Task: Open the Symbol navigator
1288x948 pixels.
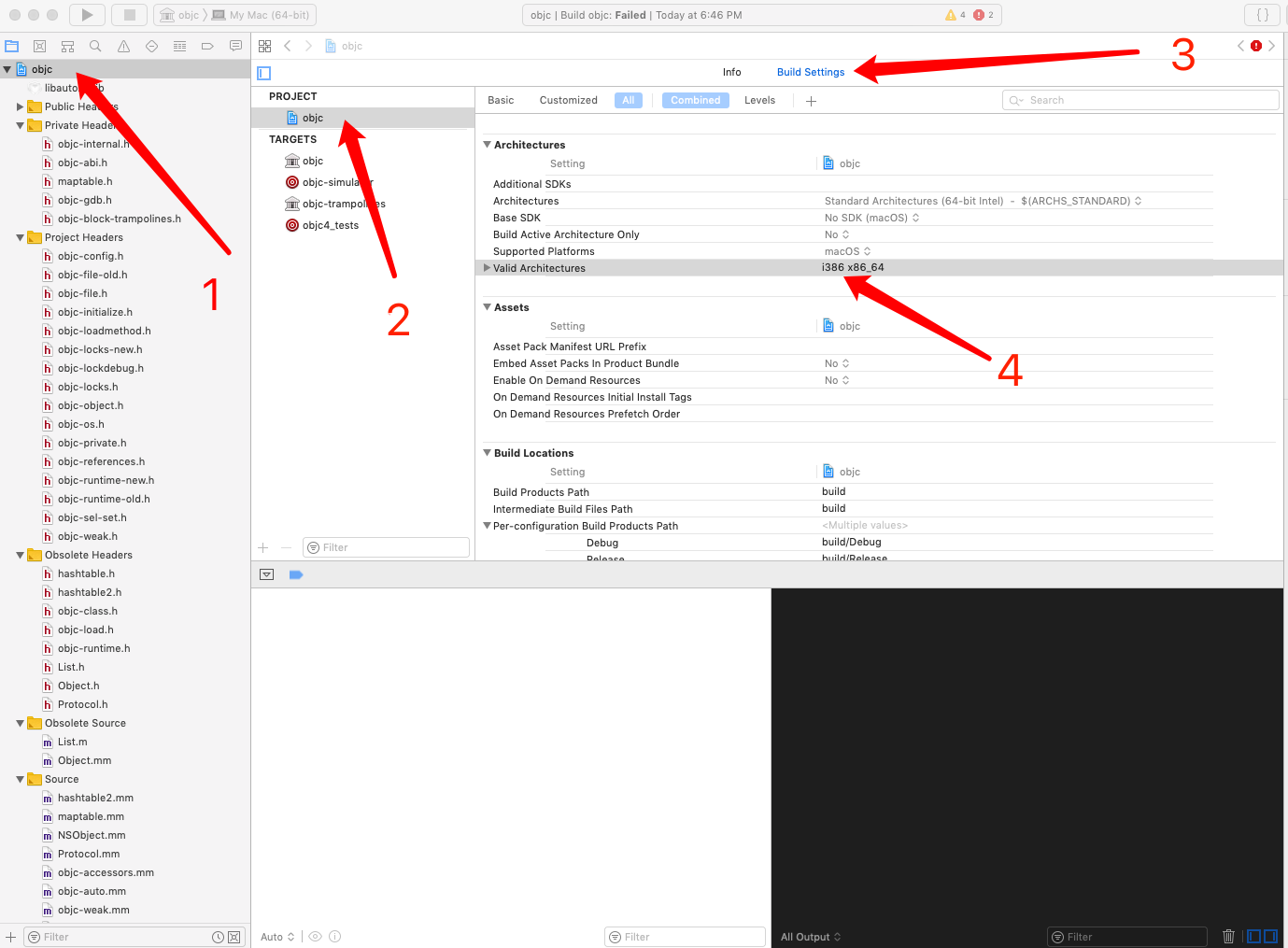Action: pos(67,46)
